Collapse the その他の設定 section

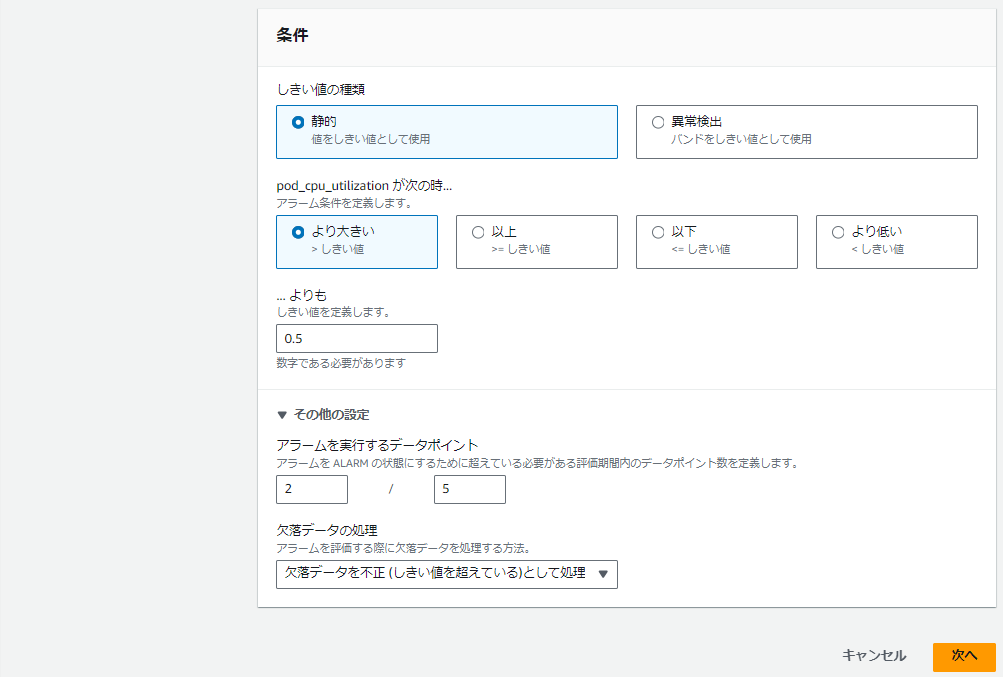point(323,415)
